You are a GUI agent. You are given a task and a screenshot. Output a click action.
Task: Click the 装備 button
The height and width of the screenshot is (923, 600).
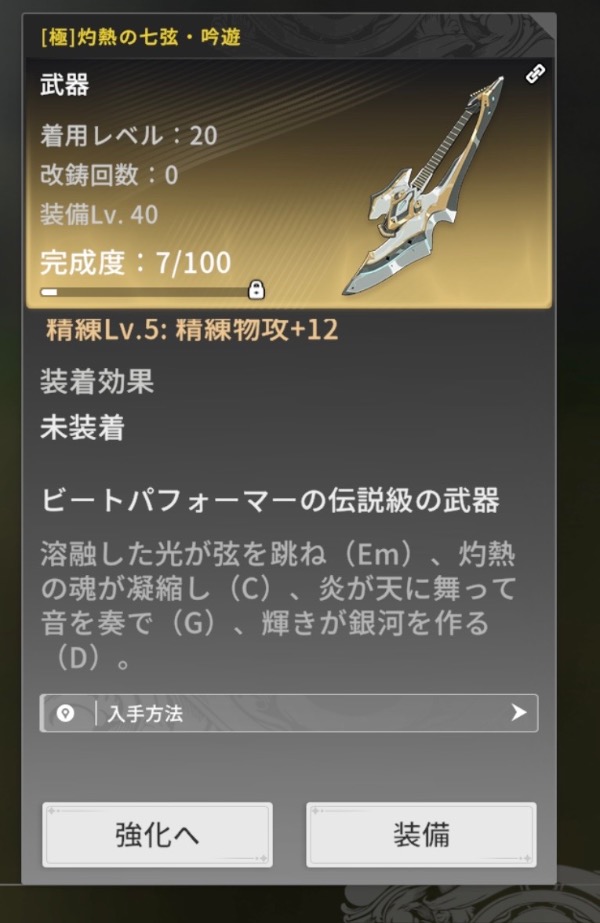coord(421,835)
